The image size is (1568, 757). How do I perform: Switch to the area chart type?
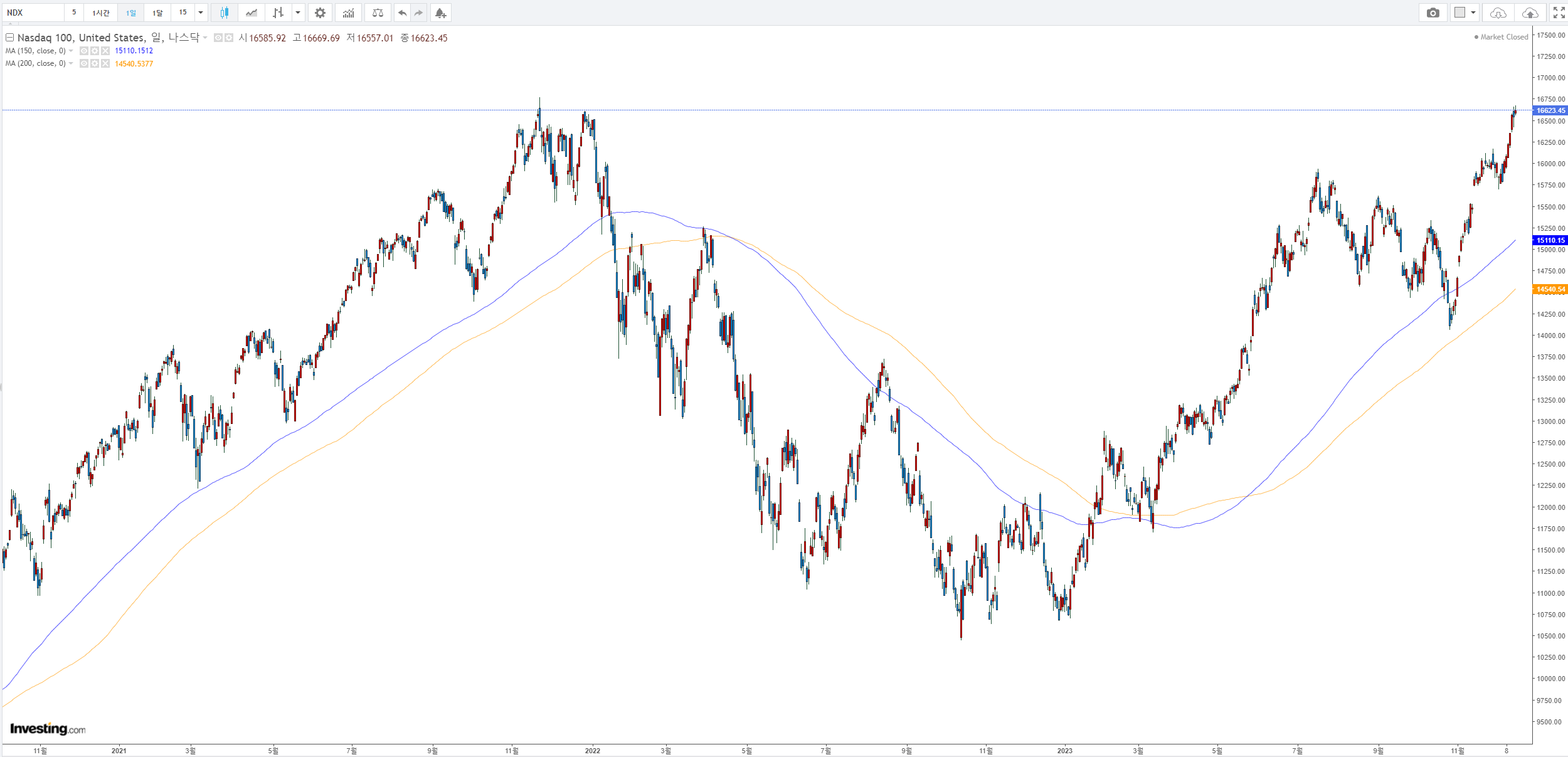click(252, 13)
